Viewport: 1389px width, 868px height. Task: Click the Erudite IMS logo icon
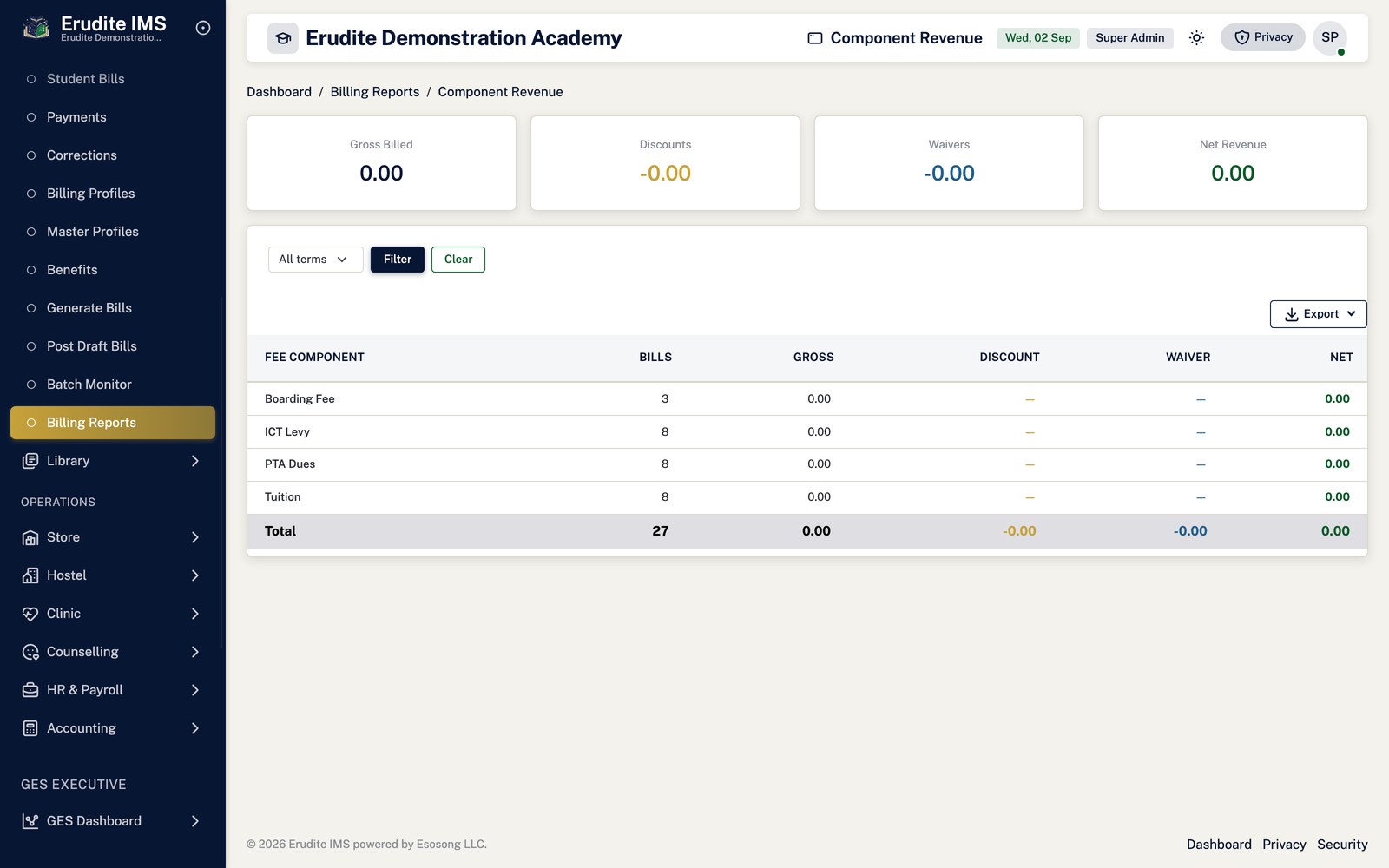pos(36,28)
